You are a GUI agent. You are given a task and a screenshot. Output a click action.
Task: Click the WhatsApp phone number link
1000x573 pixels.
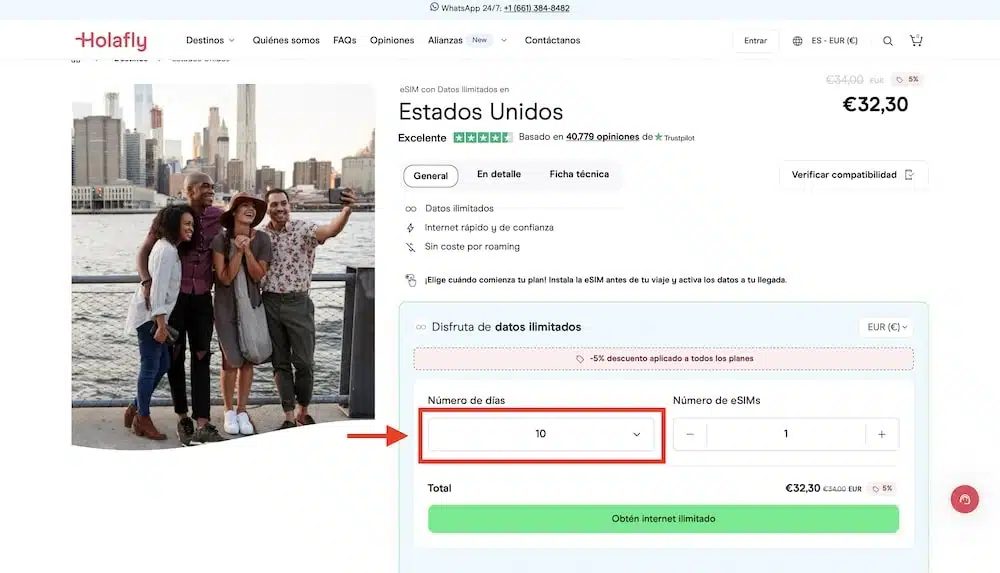coord(536,8)
